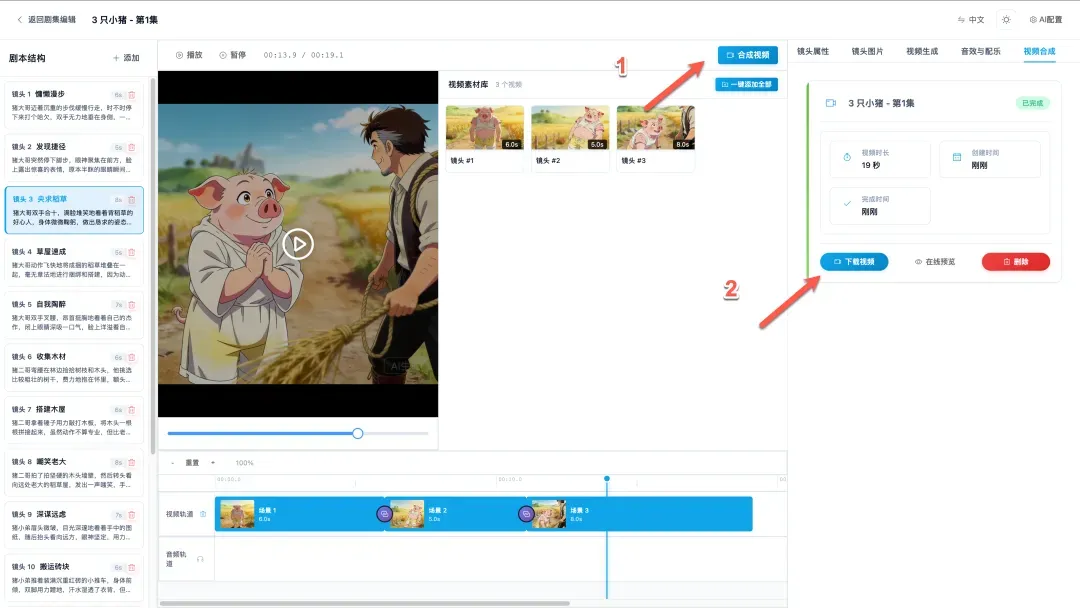Click the zoom-in plus icon in timeline
This screenshot has width=1080, height=608.
coord(212,463)
